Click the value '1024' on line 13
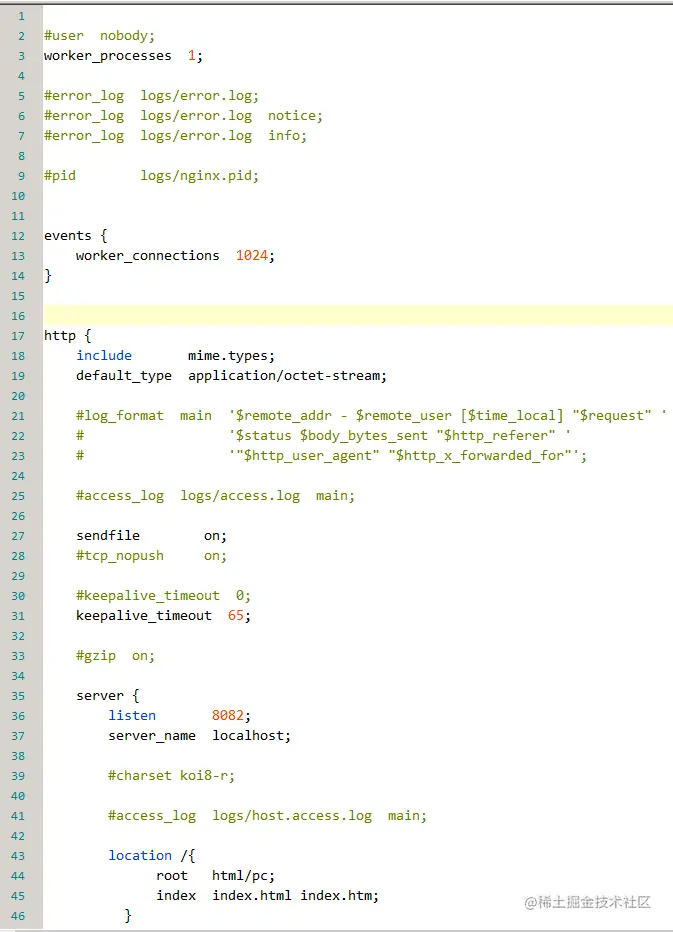Viewport: 673px width, 932px height. pyautogui.click(x=251, y=256)
